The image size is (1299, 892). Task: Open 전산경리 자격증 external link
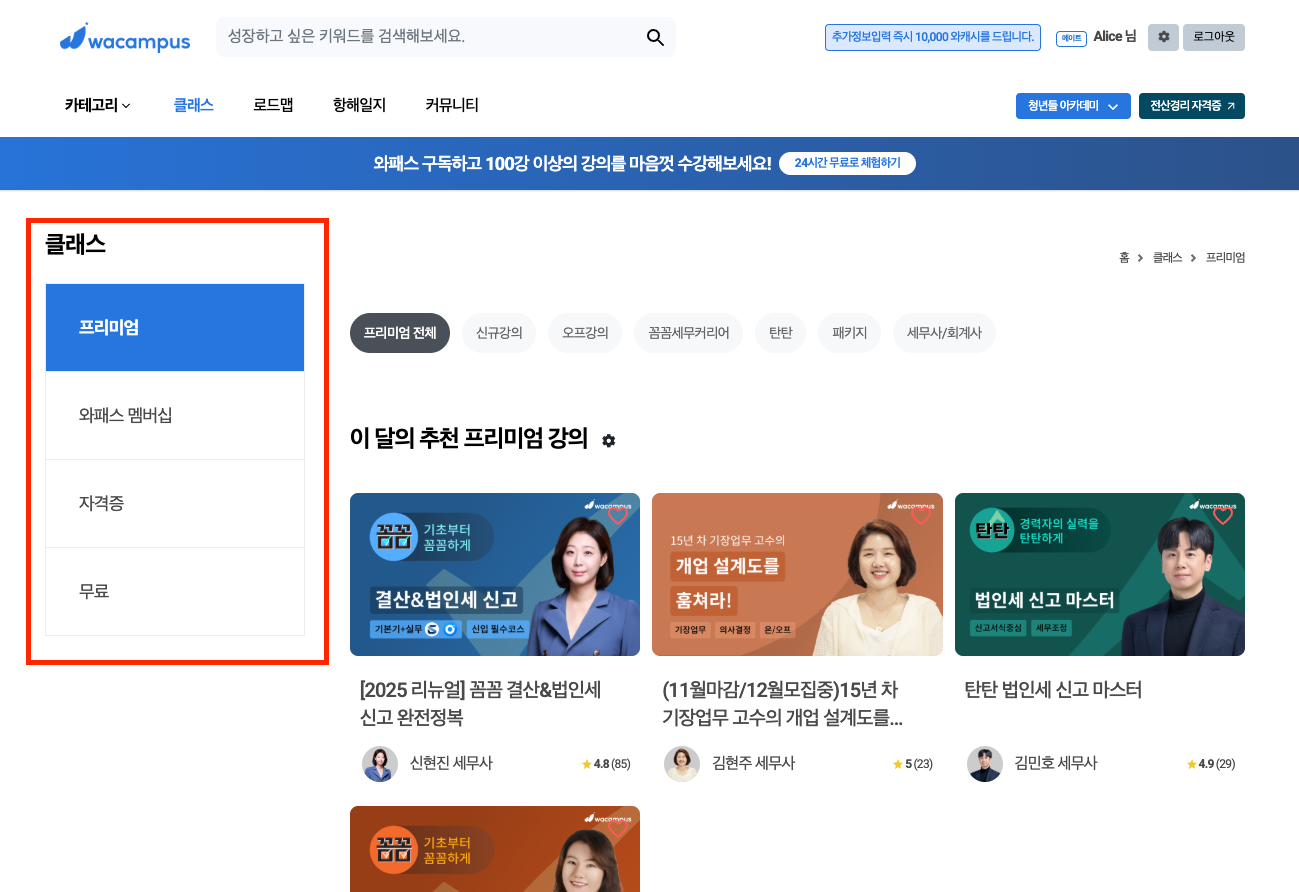[x=1191, y=106]
